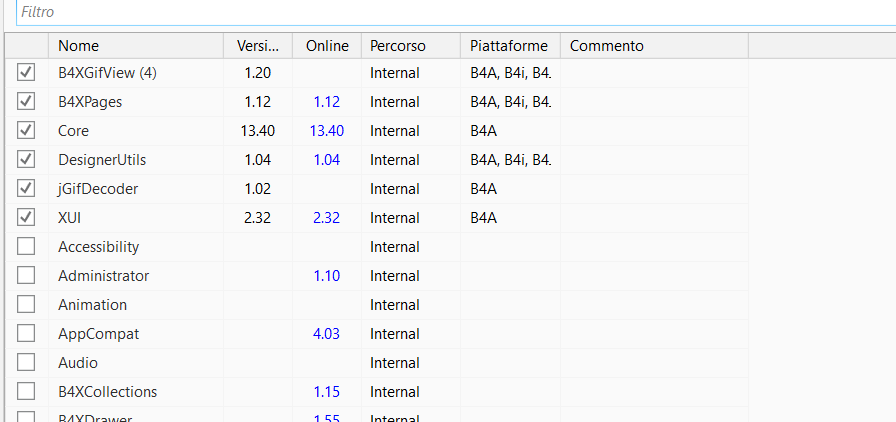The width and height of the screenshot is (896, 422).
Task: Select the Audio library name
Action: [78, 363]
